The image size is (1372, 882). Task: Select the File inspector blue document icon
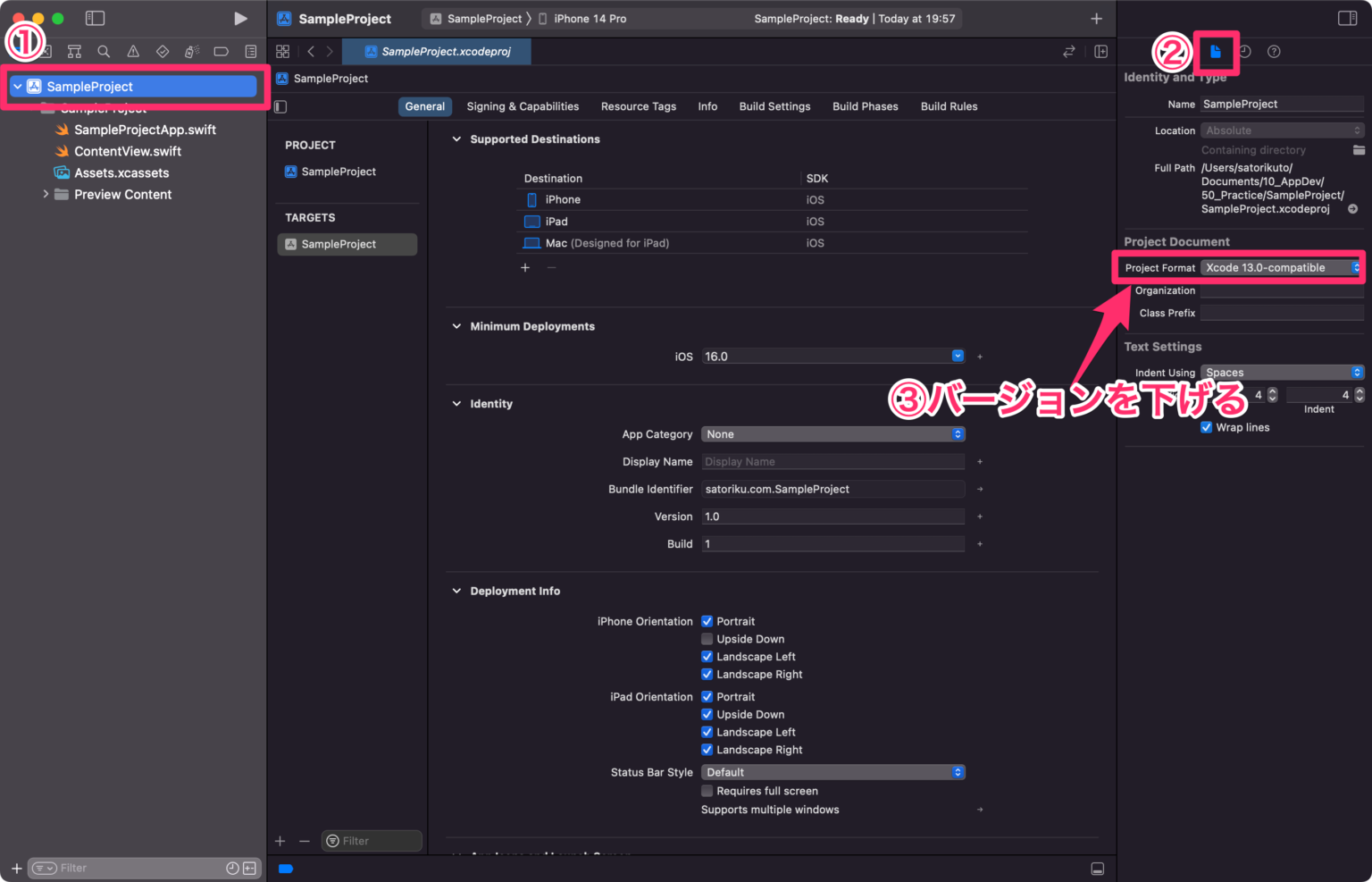pyautogui.click(x=1216, y=52)
